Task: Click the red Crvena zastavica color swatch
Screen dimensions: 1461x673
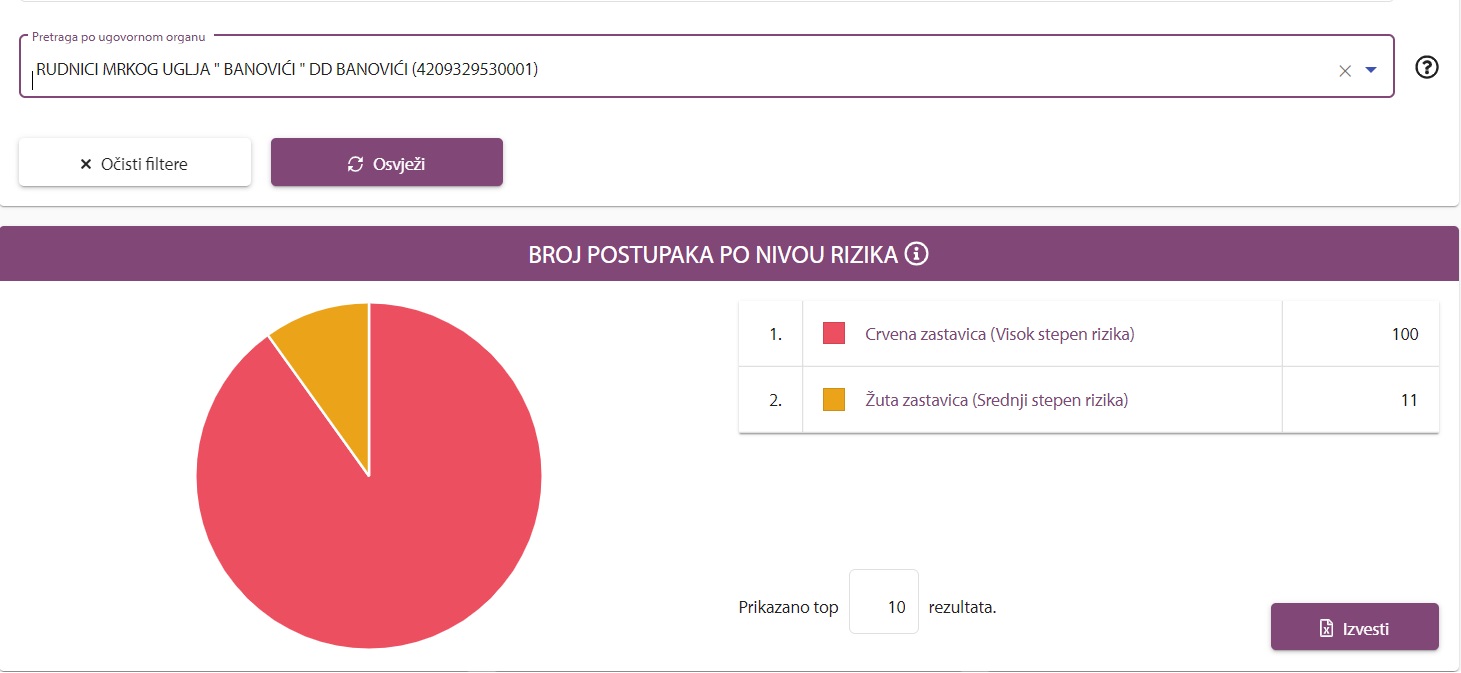Action: click(x=834, y=334)
